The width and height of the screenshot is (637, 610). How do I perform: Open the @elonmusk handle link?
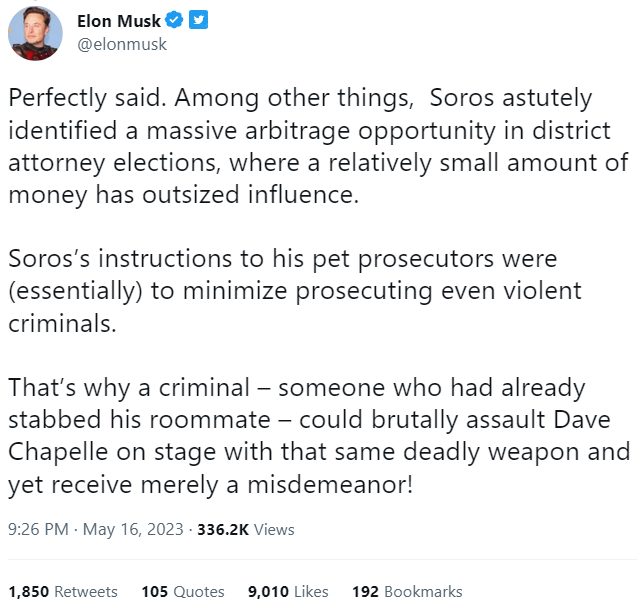(122, 44)
